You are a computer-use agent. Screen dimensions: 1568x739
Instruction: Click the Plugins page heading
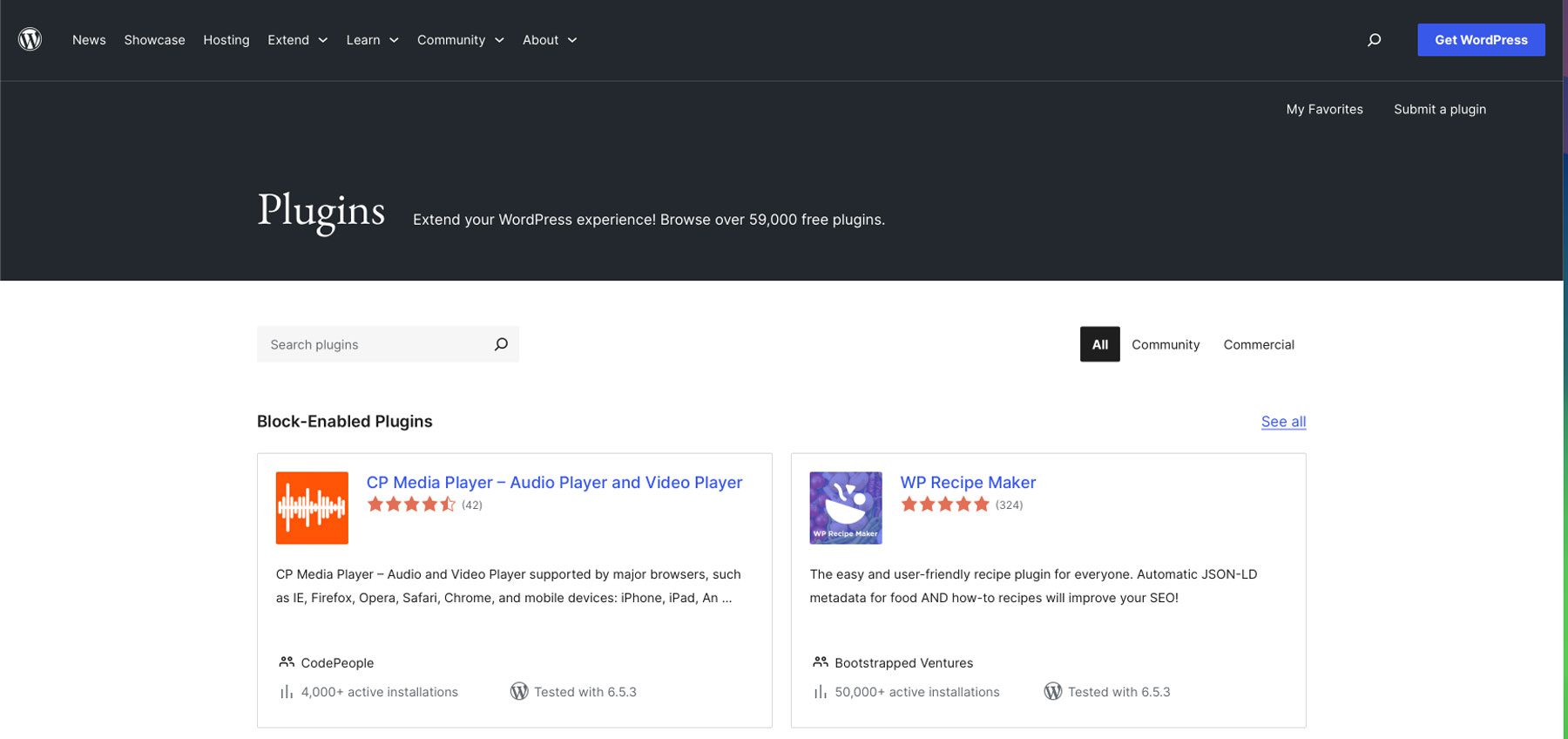pyautogui.click(x=321, y=212)
